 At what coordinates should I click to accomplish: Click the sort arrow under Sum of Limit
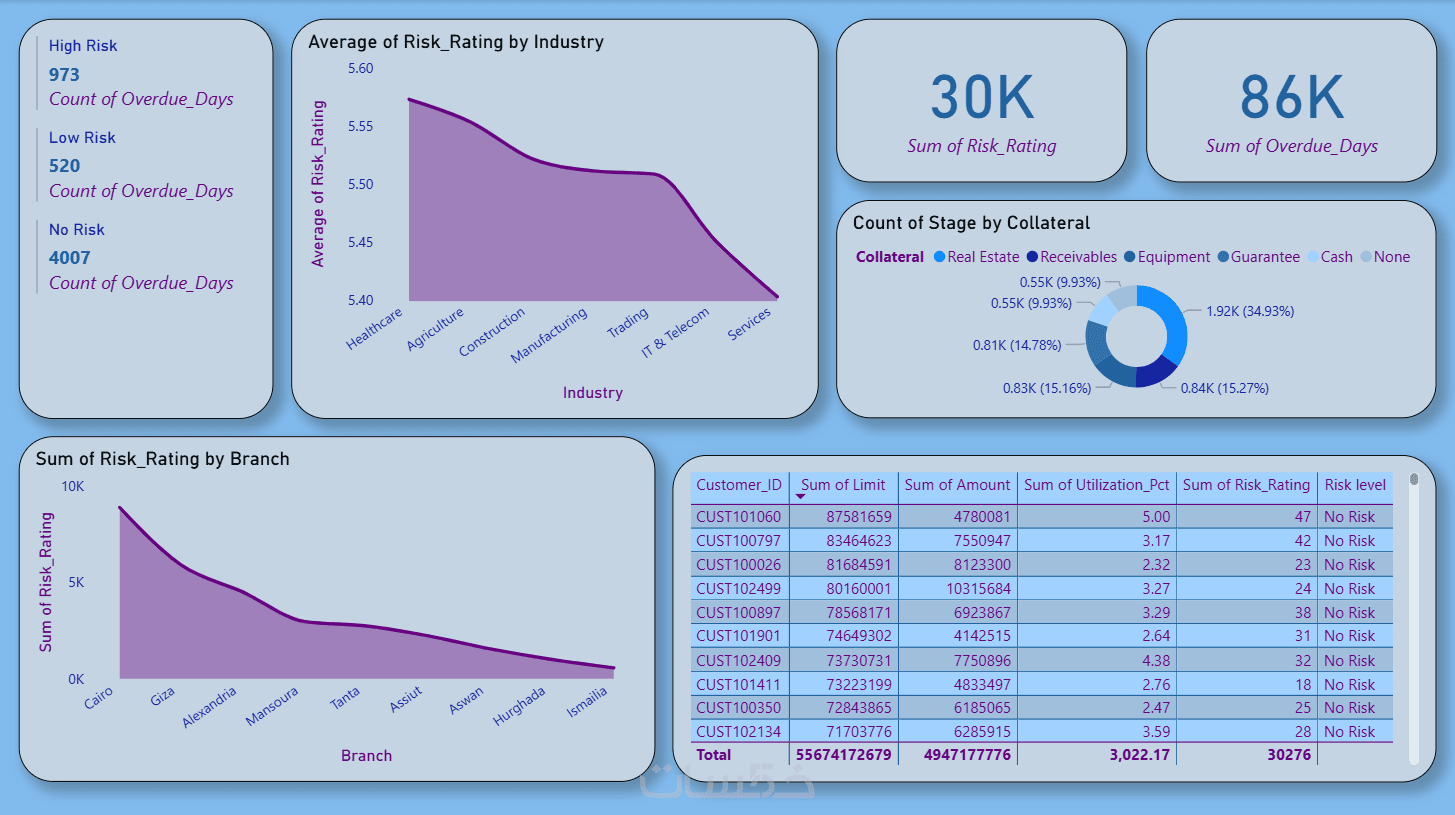pos(800,497)
